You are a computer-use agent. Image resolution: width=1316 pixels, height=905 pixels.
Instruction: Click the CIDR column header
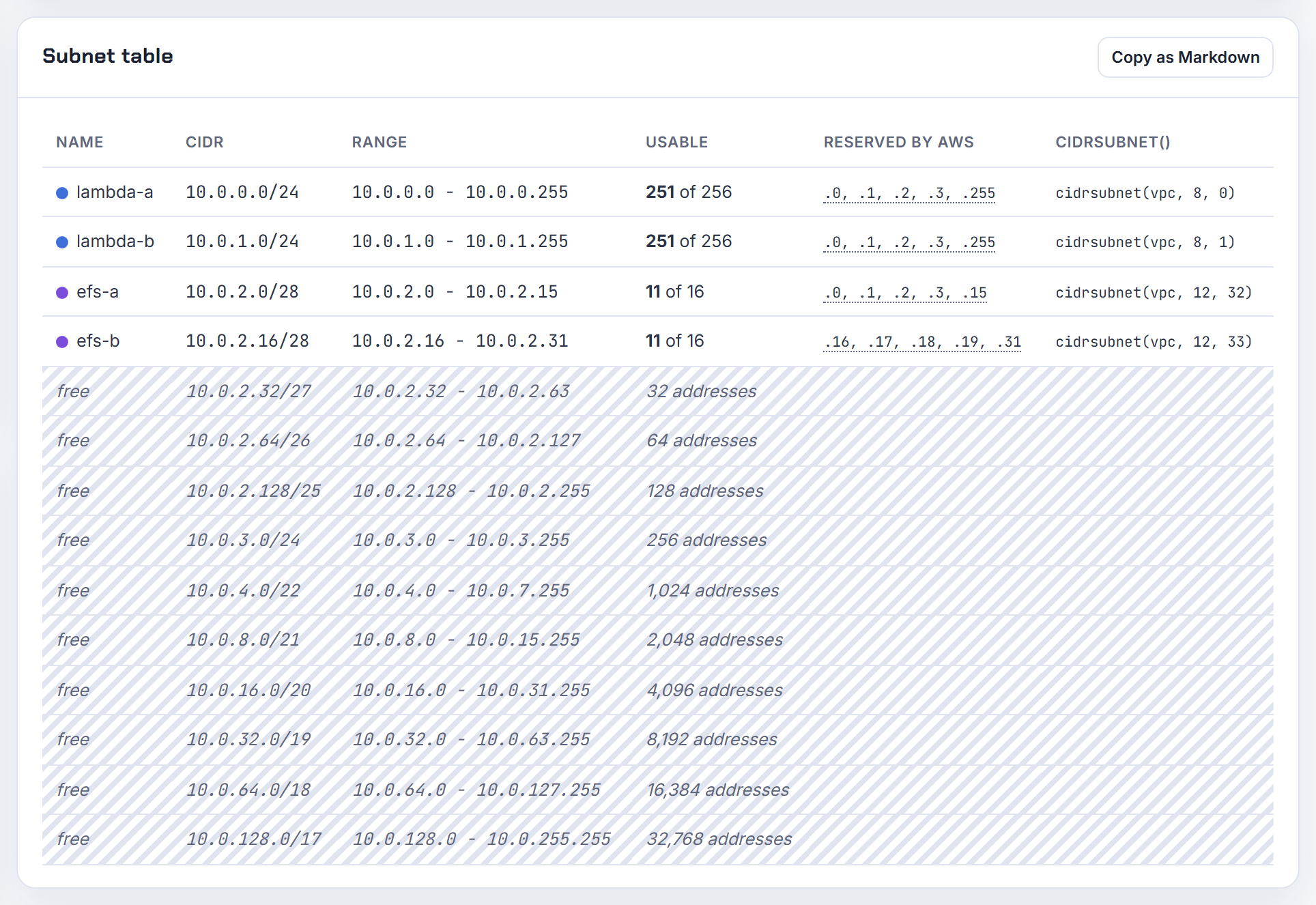pyautogui.click(x=205, y=142)
